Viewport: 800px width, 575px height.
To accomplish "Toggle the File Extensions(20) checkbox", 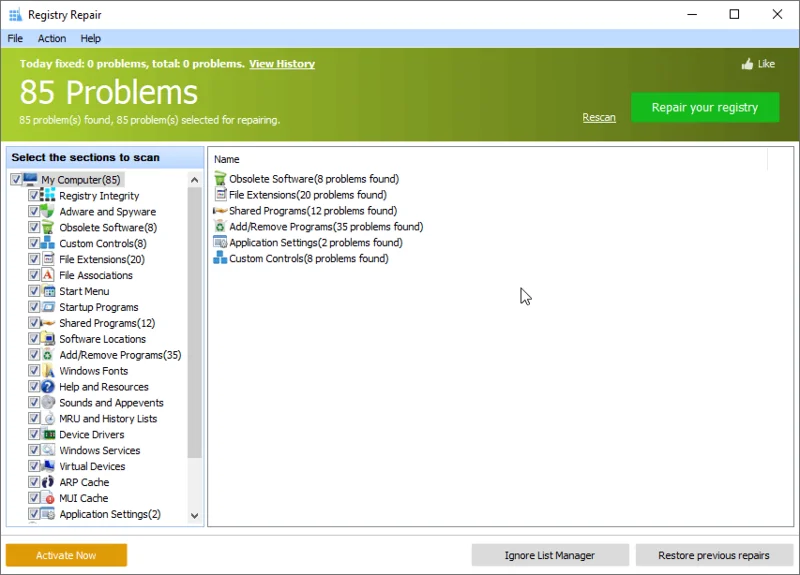I will (34, 259).
